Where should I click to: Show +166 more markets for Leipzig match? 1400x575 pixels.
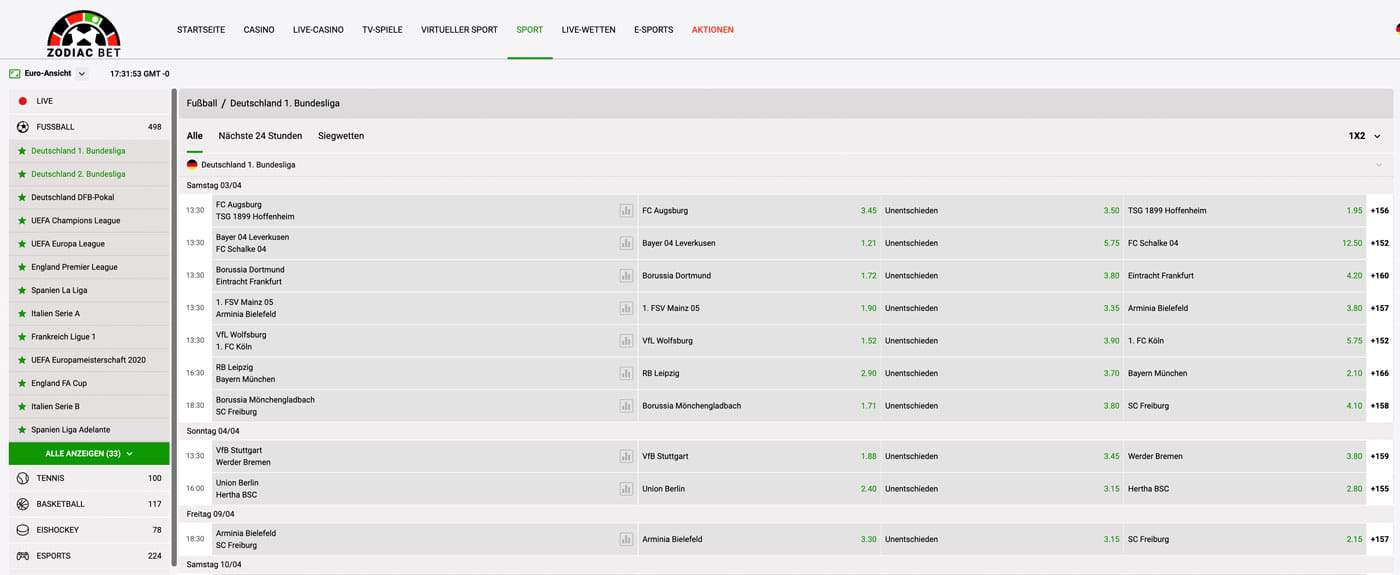click(x=1380, y=373)
